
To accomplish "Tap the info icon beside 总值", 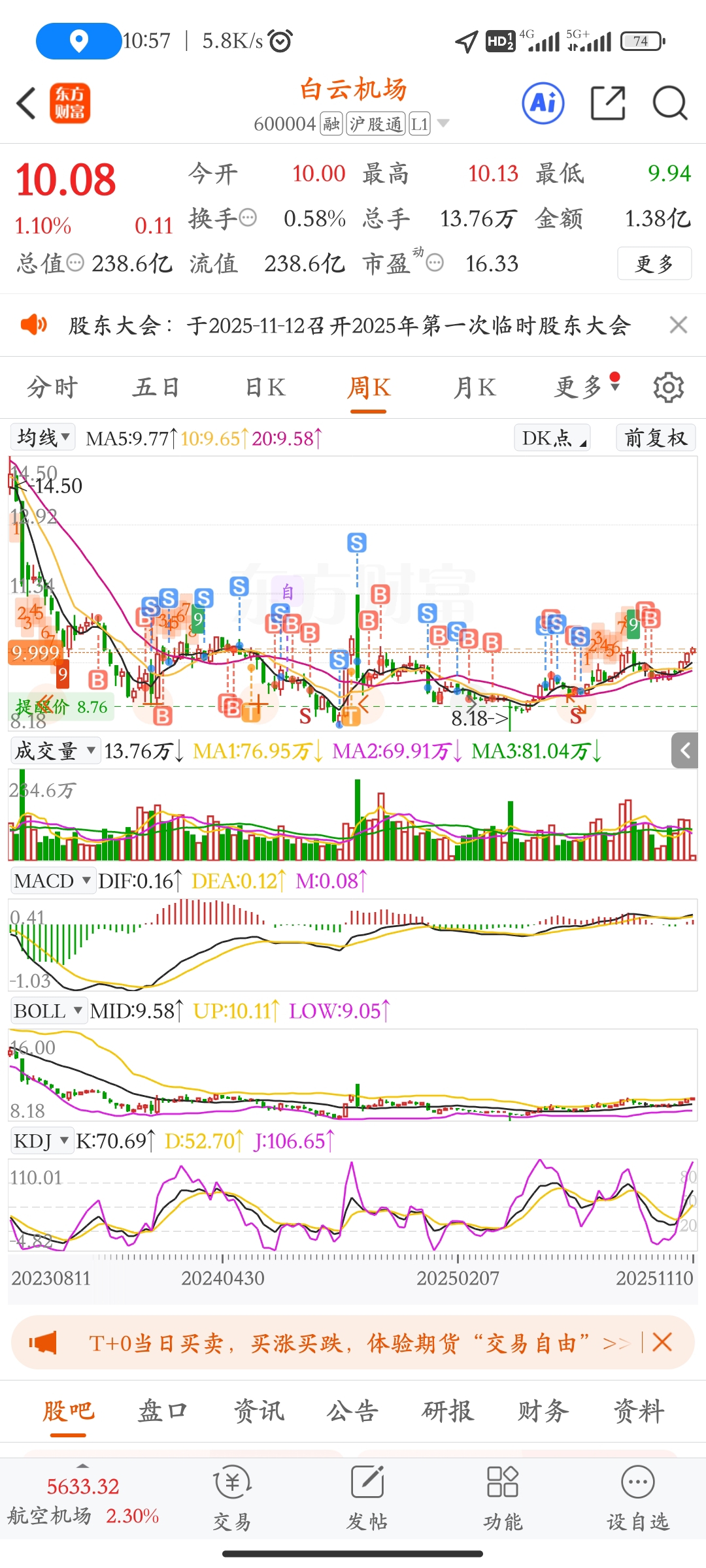I will (x=76, y=263).
